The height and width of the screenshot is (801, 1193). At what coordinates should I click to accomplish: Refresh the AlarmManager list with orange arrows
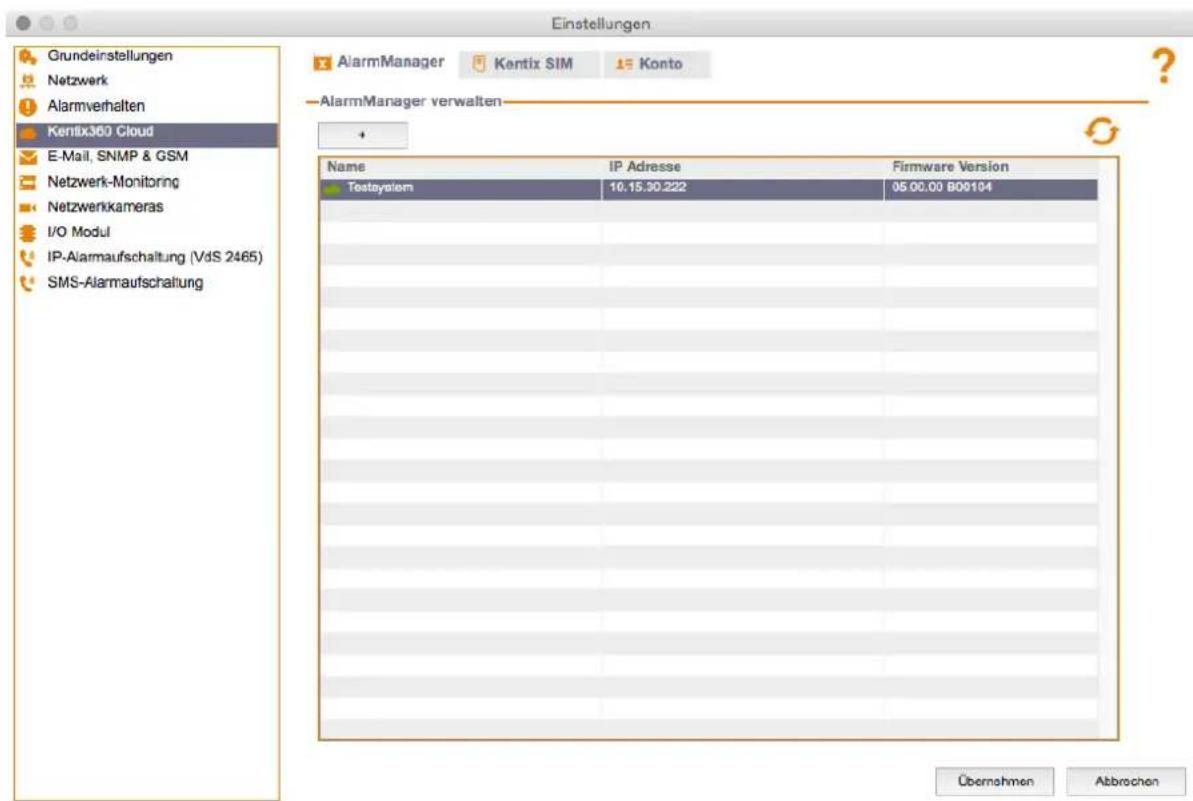pyautogui.click(x=1101, y=132)
